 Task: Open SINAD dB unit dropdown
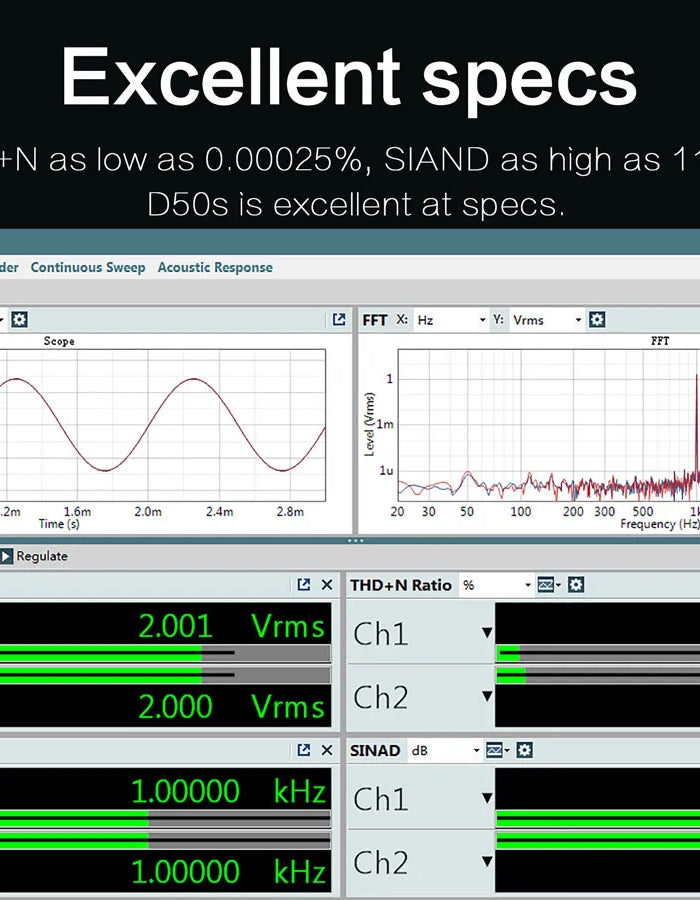click(x=444, y=750)
